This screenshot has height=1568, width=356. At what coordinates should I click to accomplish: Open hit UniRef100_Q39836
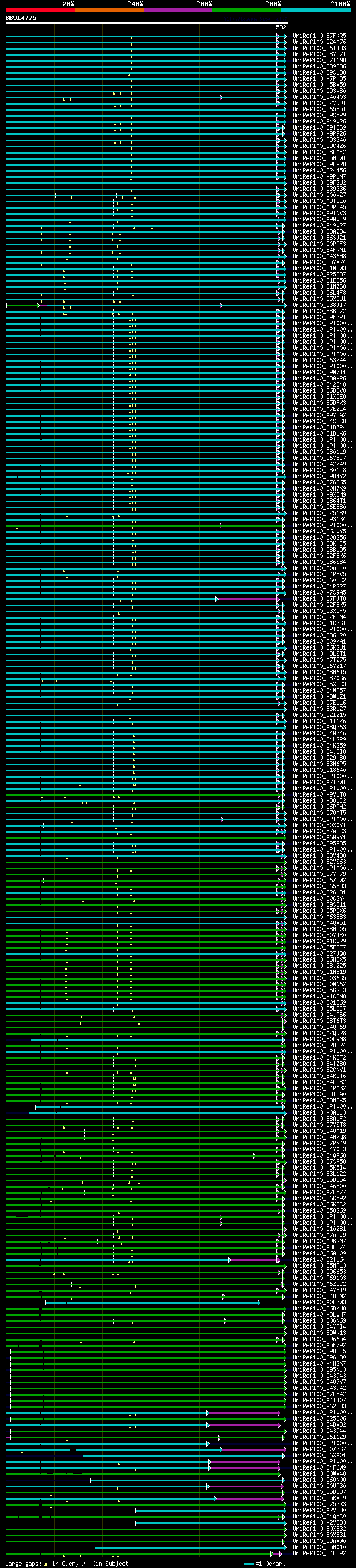(319, 66)
